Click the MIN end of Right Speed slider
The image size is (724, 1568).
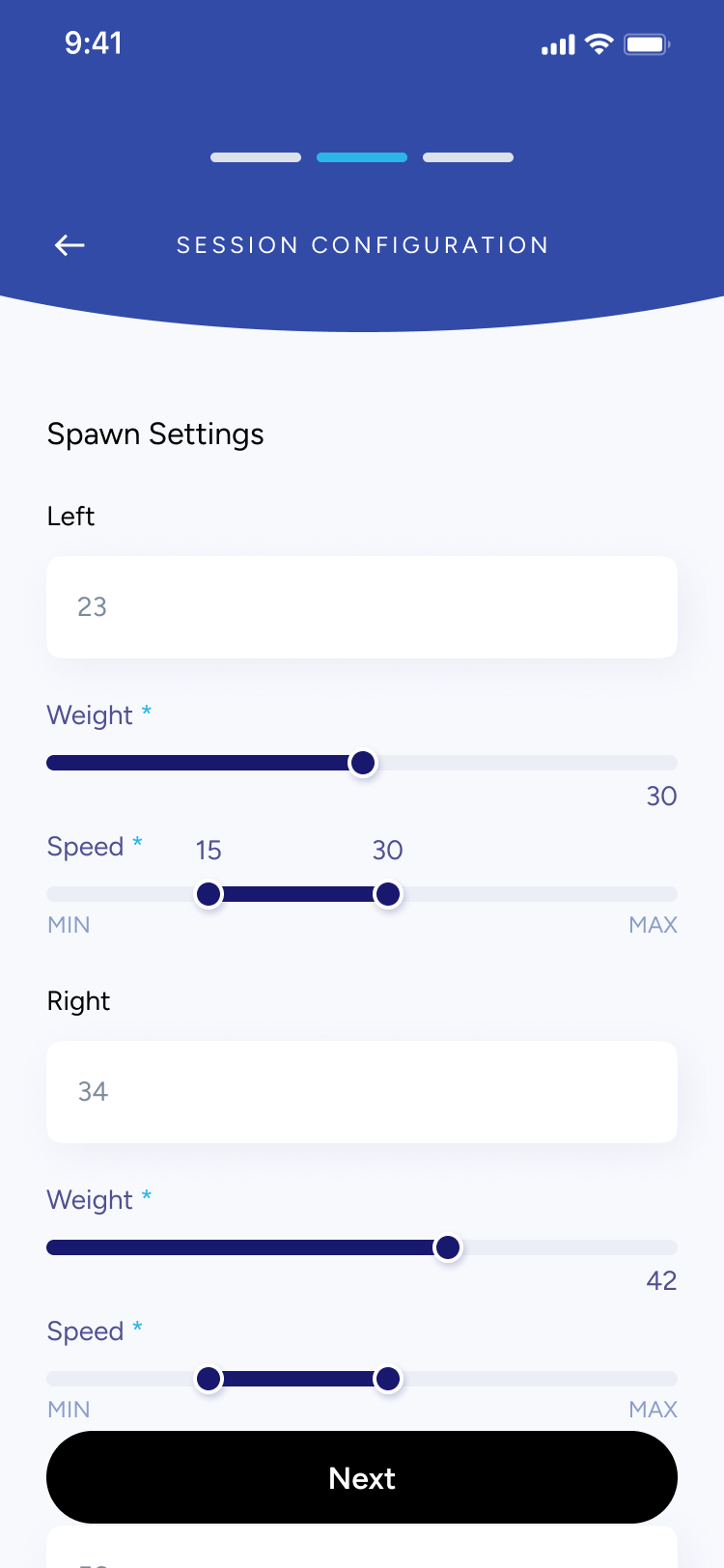[69, 1410]
